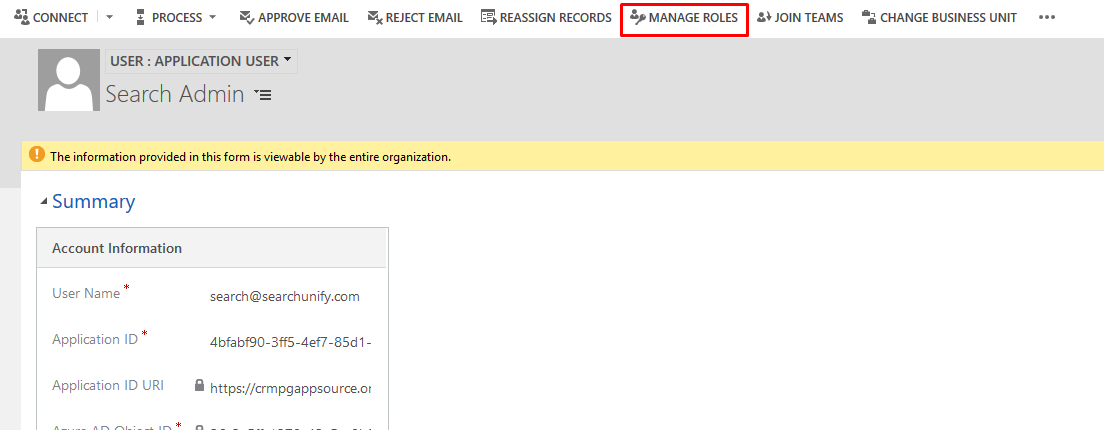Click the Approve Email checkmark icon
This screenshot has width=1104, height=430.
(x=246, y=17)
